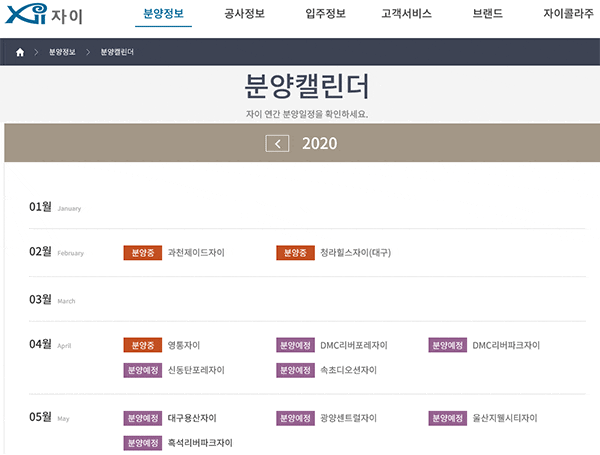The image size is (600, 455).
Task: Open 울산지웰시티자이 listing
Action: pos(505,418)
